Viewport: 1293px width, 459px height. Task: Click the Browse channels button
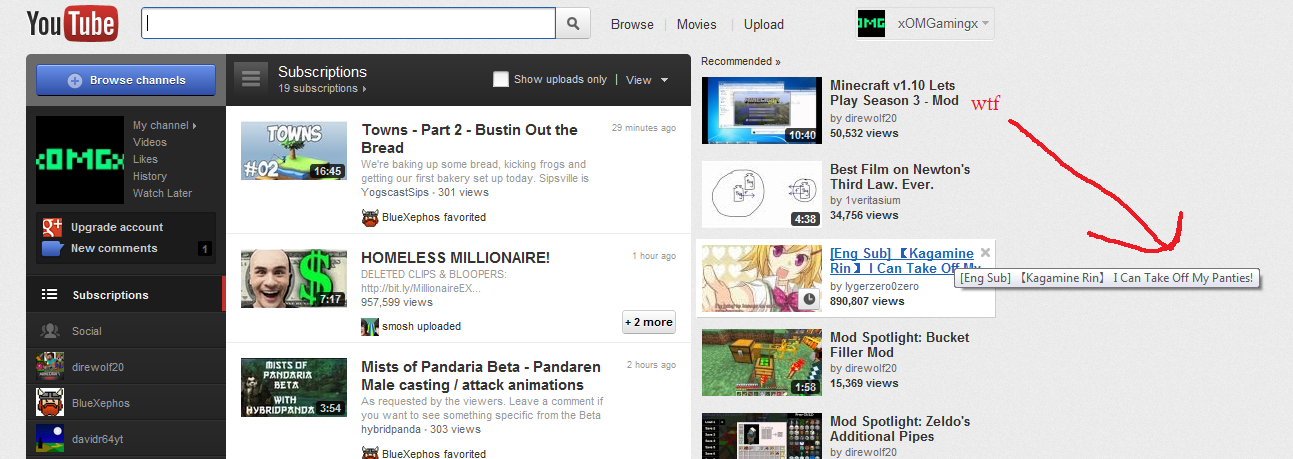point(125,81)
